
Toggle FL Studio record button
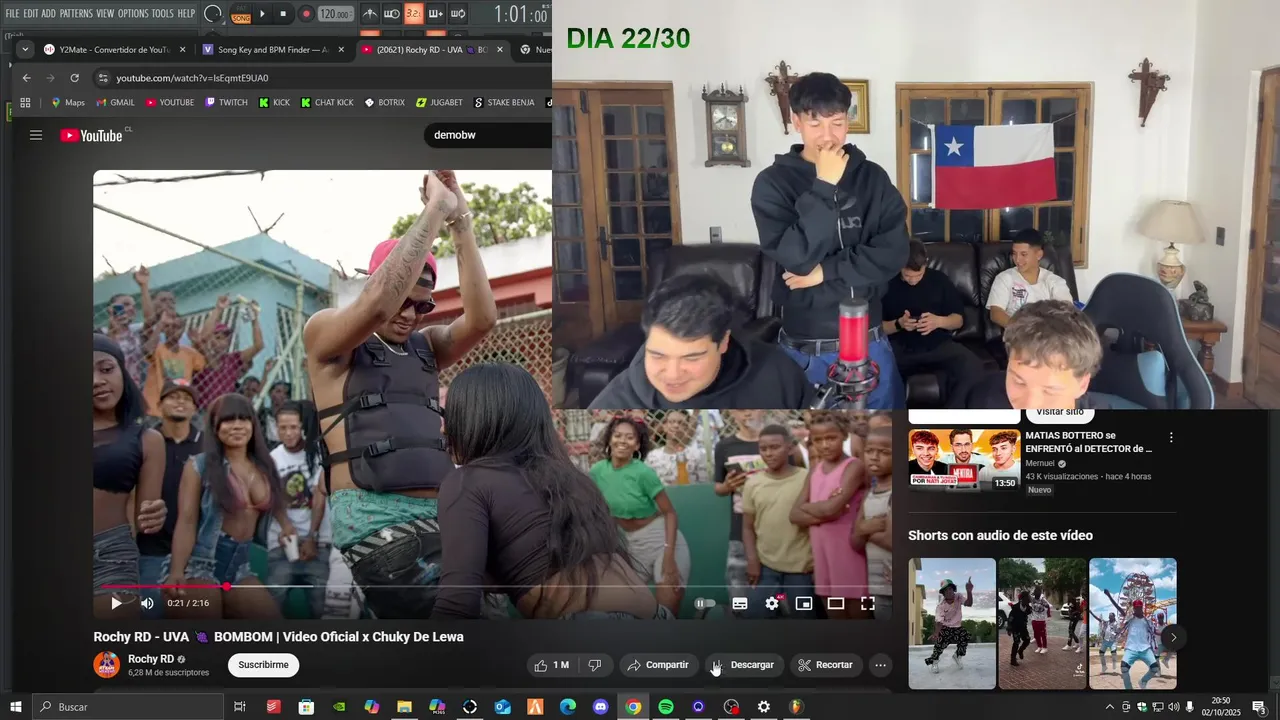[306, 14]
